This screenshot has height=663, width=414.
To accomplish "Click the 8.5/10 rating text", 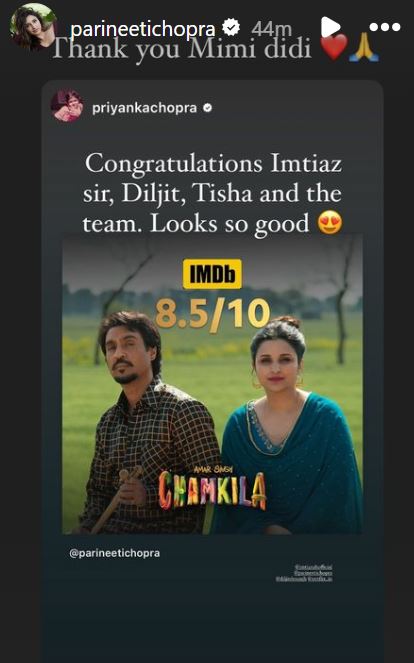I will pyautogui.click(x=212, y=314).
